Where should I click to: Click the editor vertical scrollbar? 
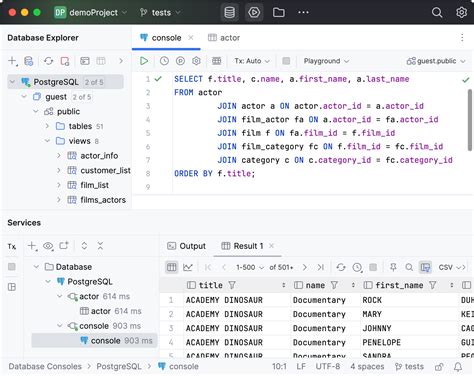point(469,120)
